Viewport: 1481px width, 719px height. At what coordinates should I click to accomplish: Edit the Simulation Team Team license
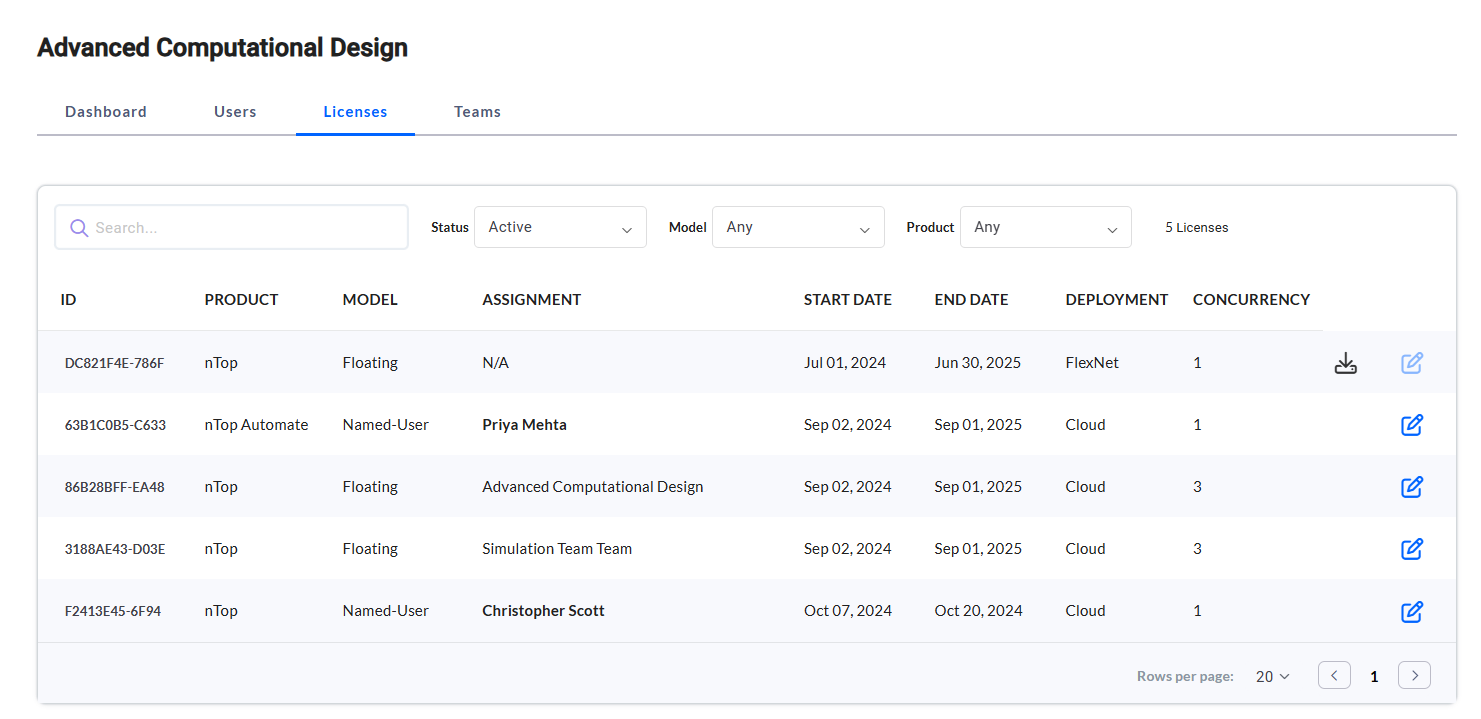click(x=1412, y=549)
